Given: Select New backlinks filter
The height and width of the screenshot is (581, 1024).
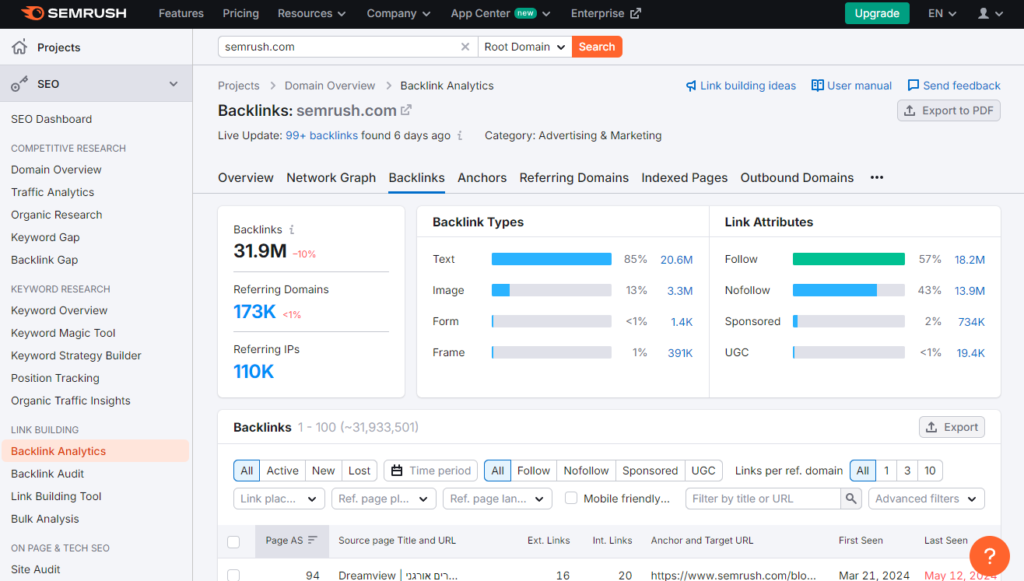Looking at the screenshot, I should click(x=323, y=471).
